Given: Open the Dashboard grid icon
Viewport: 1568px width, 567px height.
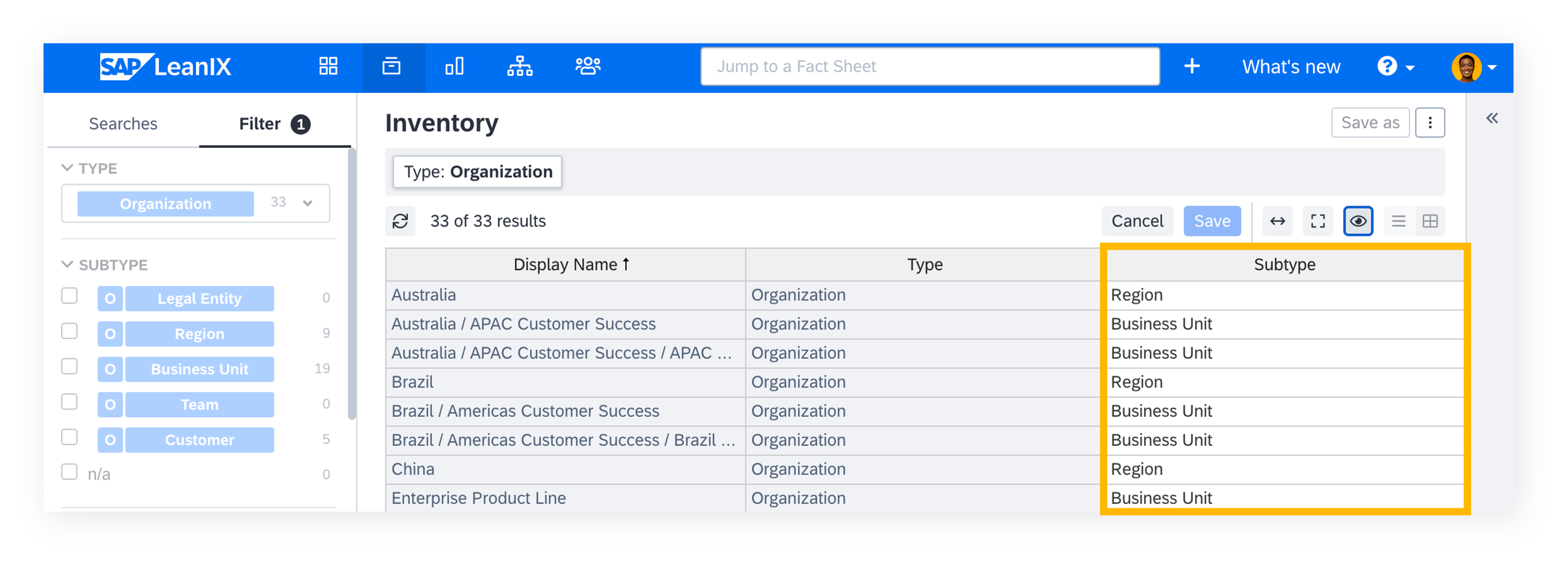Looking at the screenshot, I should click(328, 66).
